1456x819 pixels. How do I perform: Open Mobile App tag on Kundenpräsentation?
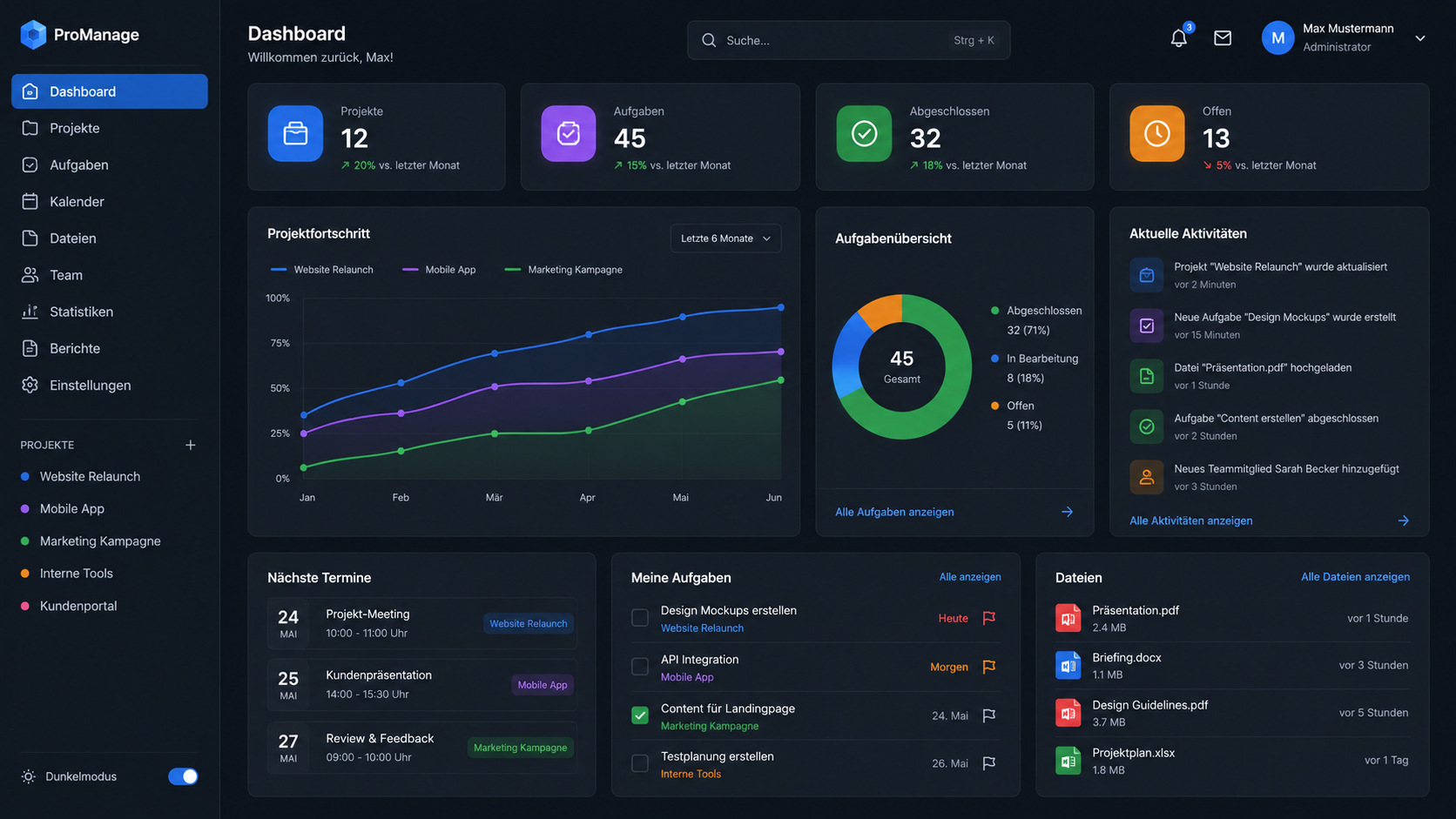[542, 685]
